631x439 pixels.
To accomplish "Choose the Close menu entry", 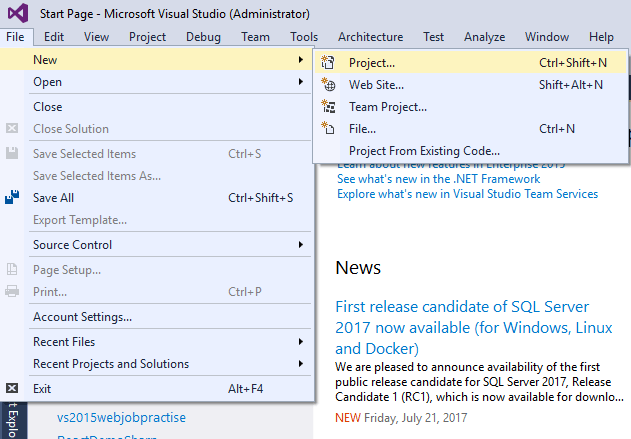I will tap(157, 107).
